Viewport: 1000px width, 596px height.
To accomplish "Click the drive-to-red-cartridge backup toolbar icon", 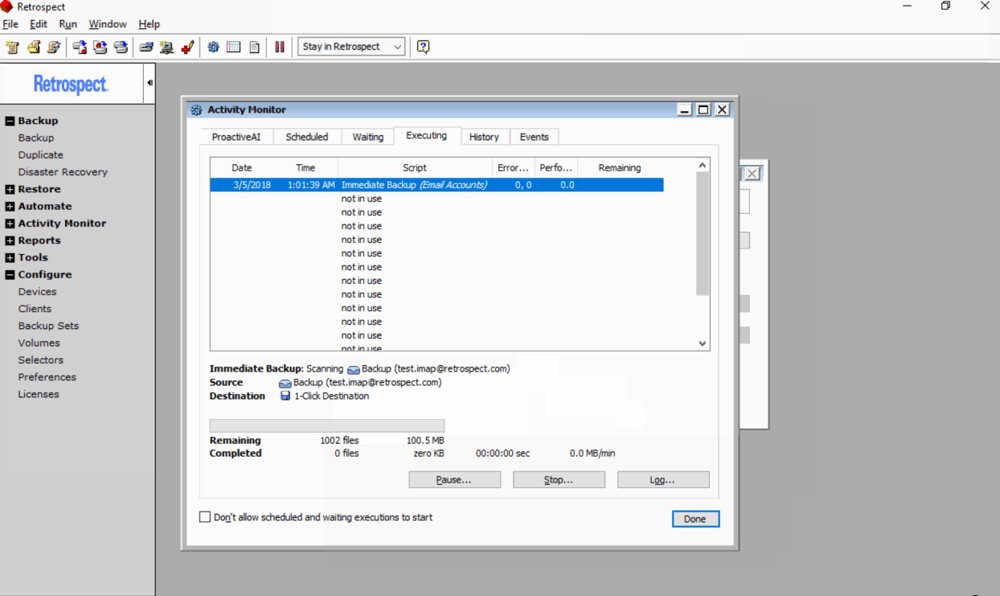I will pyautogui.click(x=80, y=47).
